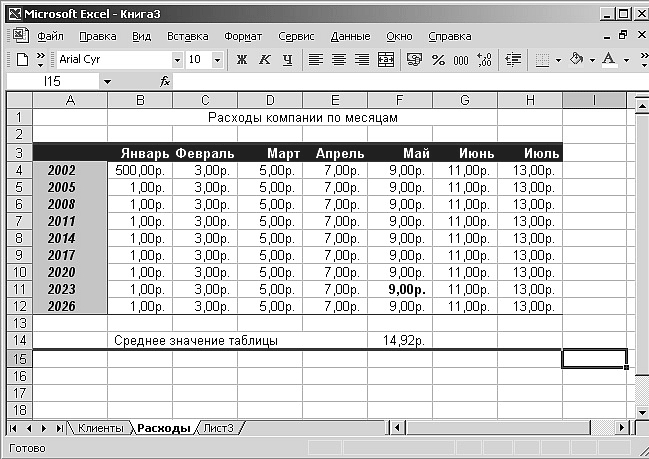The image size is (649, 459).
Task: Select the Лист3 sheet tab
Action: (x=220, y=428)
